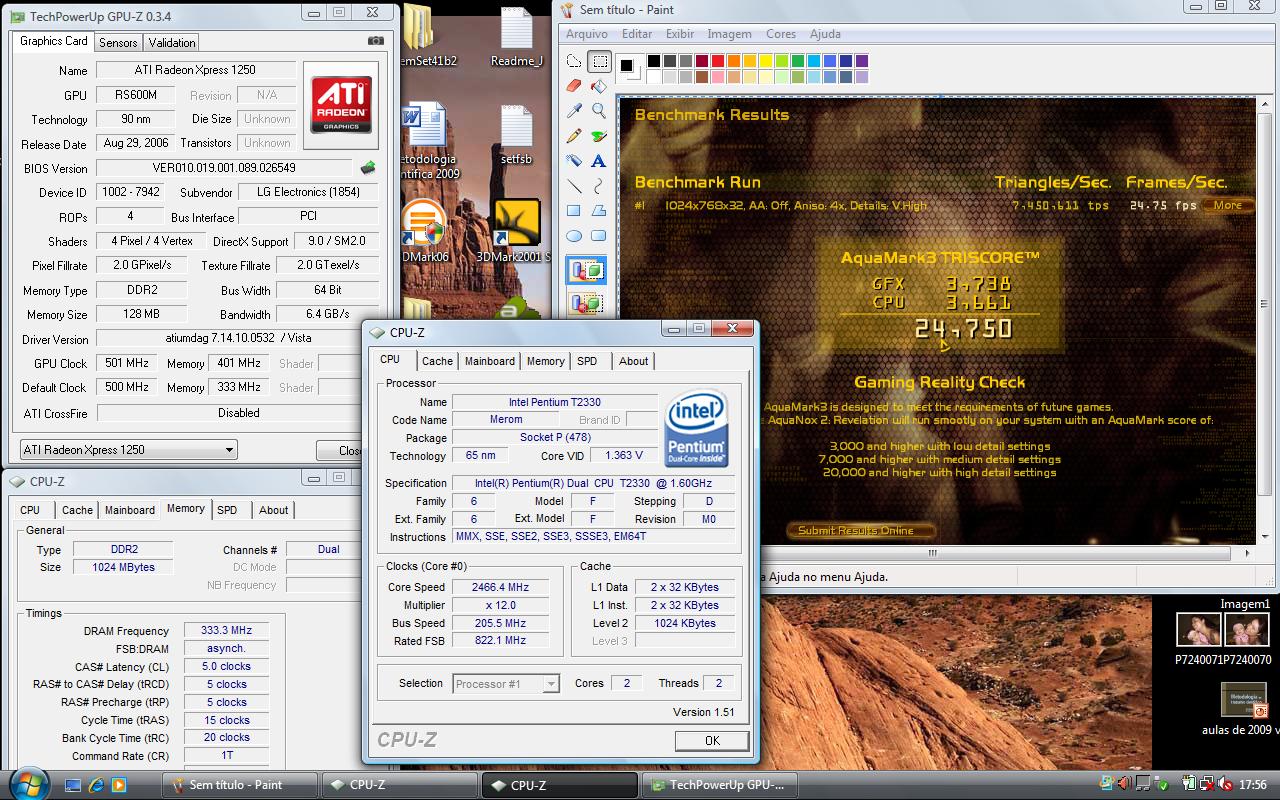Open the Cache tab in front CPU-Z window
This screenshot has width=1280, height=800.
[437, 361]
